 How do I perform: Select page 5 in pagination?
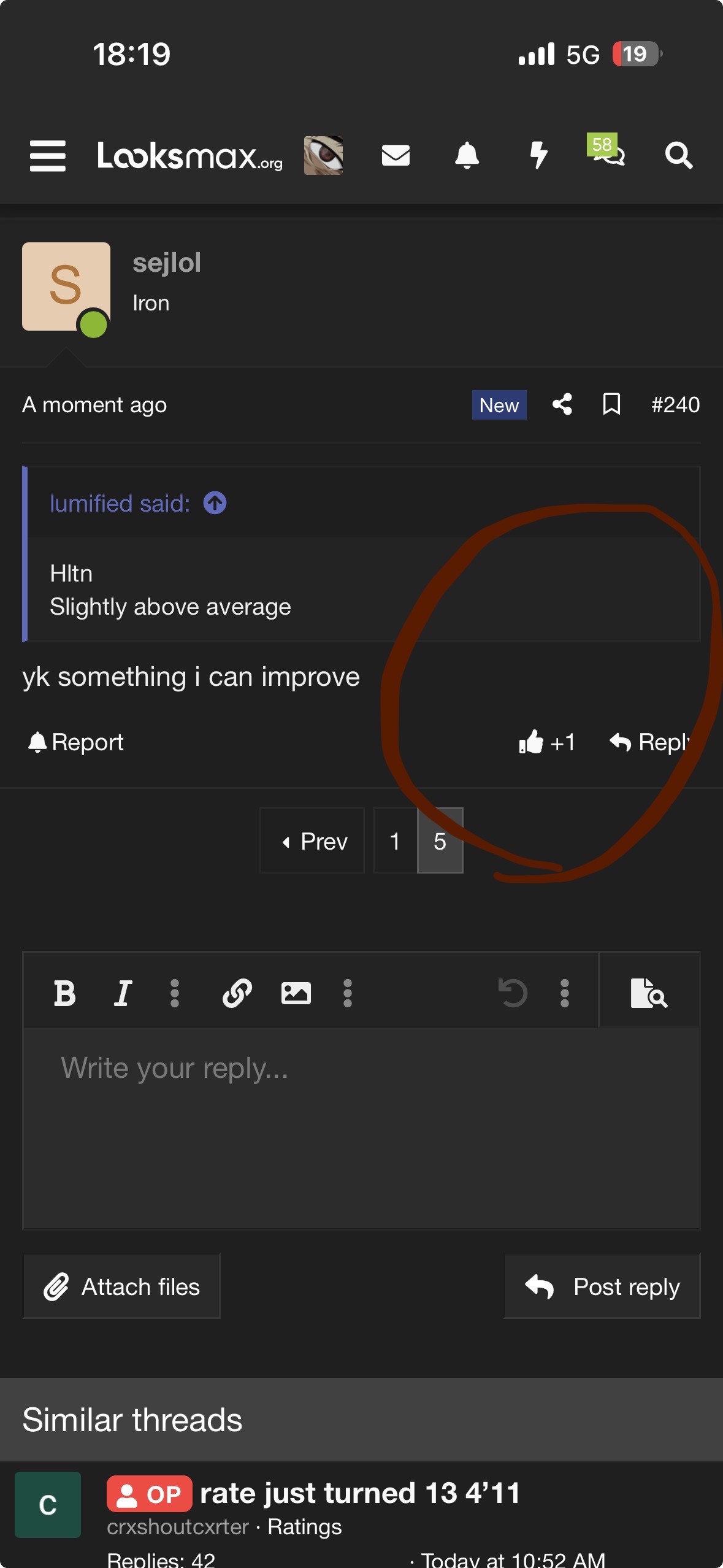tap(440, 841)
